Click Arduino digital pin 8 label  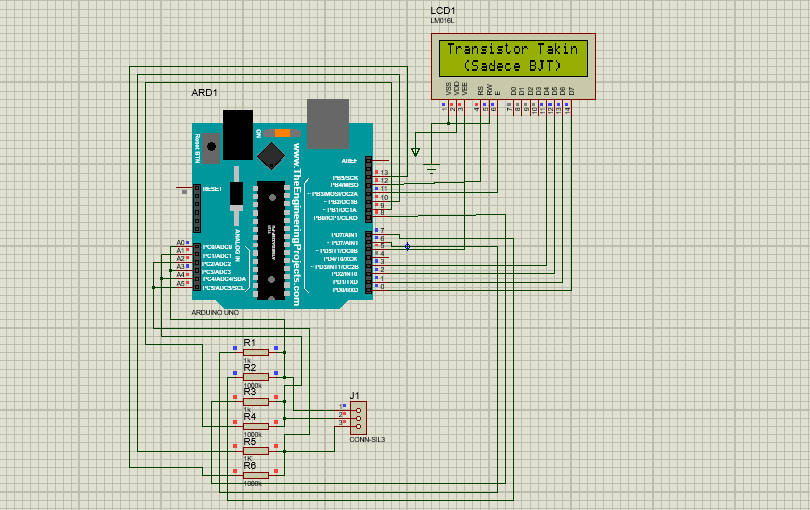tap(382, 212)
